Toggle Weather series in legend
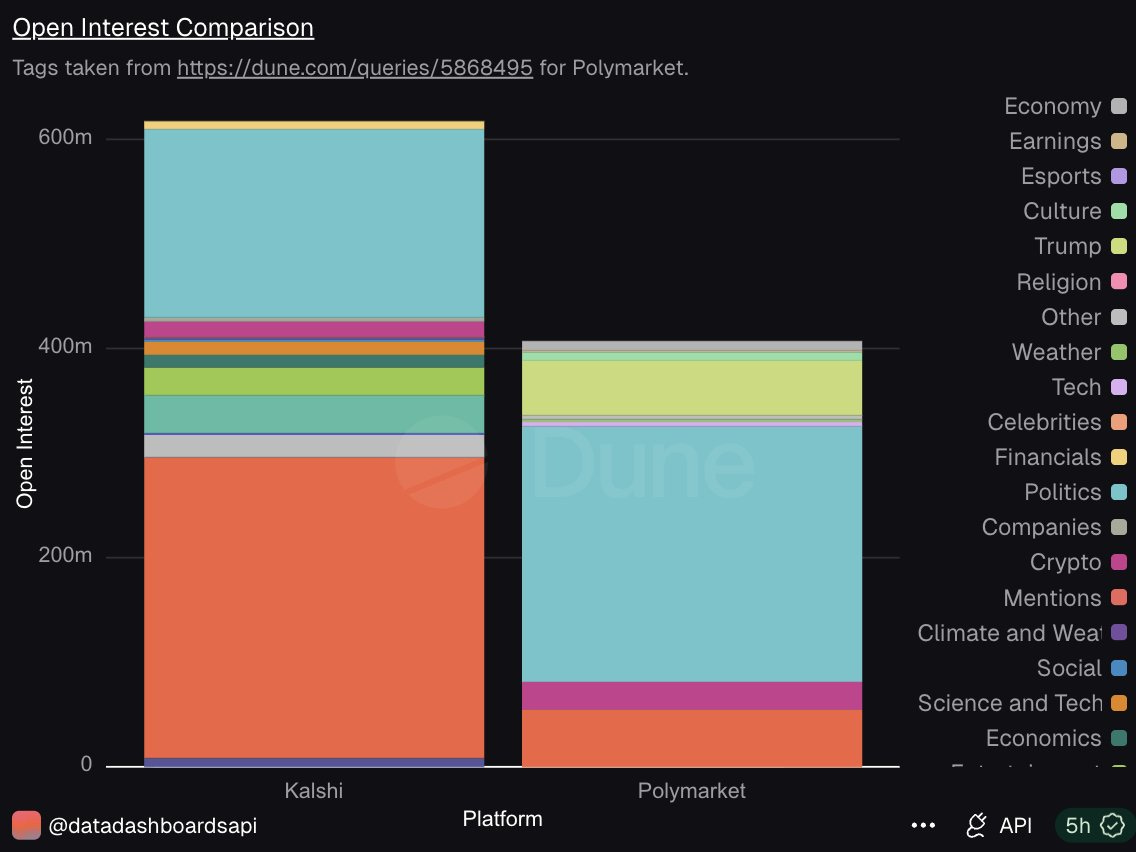This screenshot has width=1136, height=852. tap(1069, 352)
